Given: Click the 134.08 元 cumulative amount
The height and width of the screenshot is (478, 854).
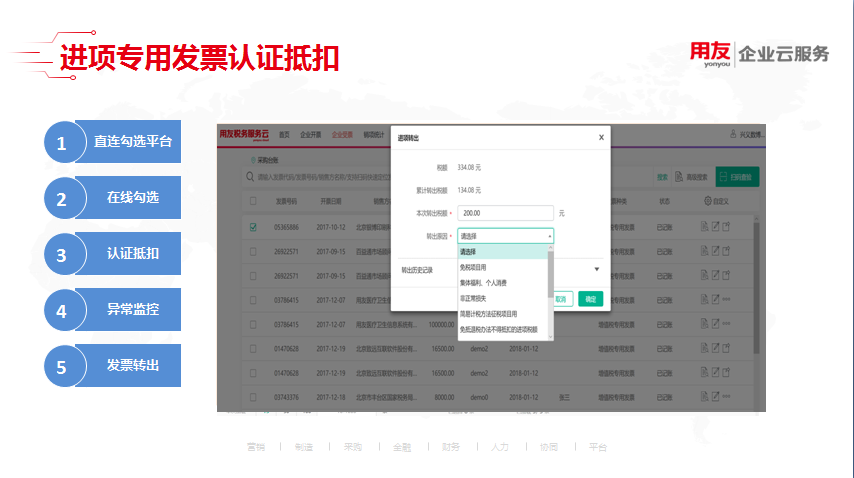Looking at the screenshot, I should 469,190.
